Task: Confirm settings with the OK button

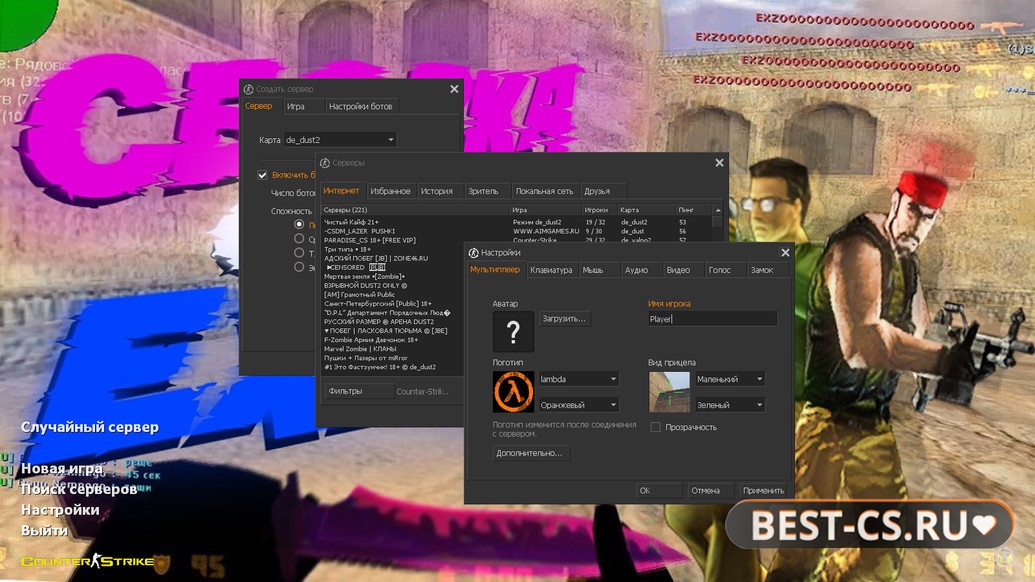Action: pyautogui.click(x=658, y=490)
